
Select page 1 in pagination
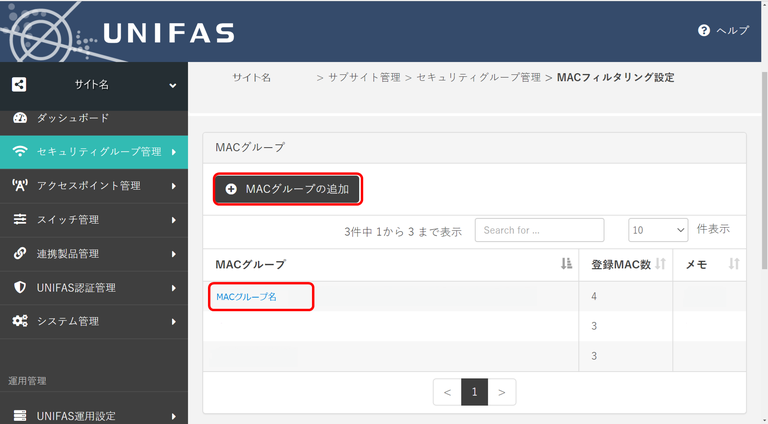tap(474, 392)
